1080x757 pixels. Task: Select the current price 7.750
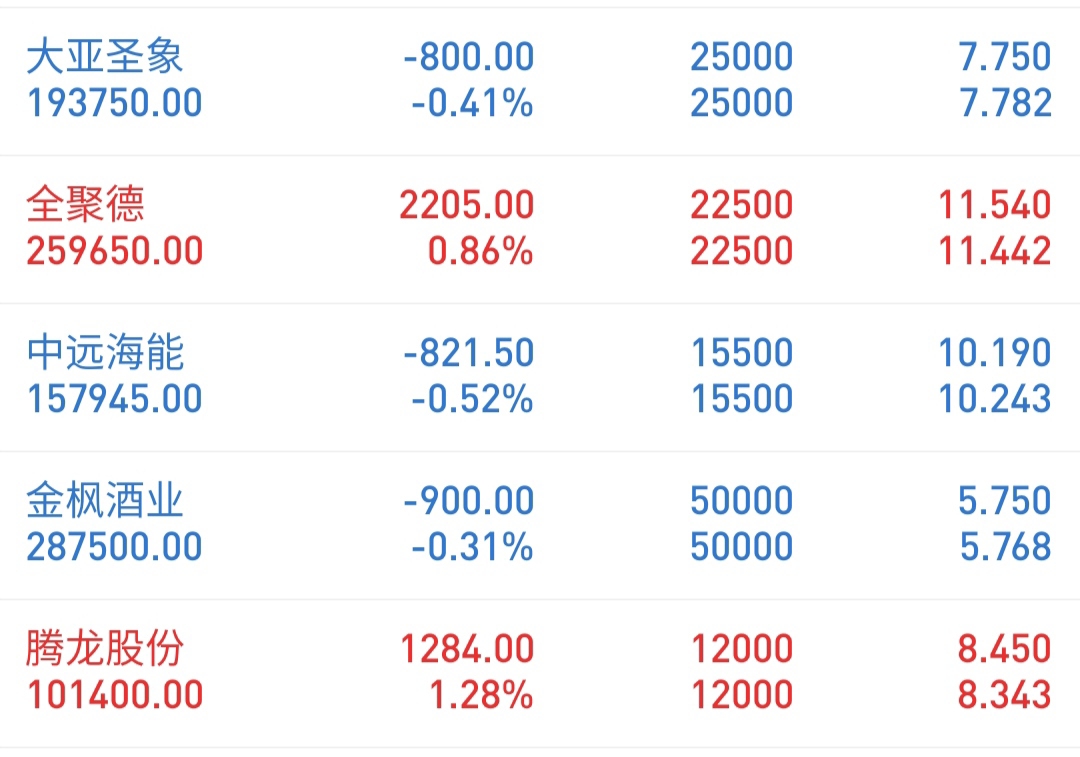pos(1005,57)
